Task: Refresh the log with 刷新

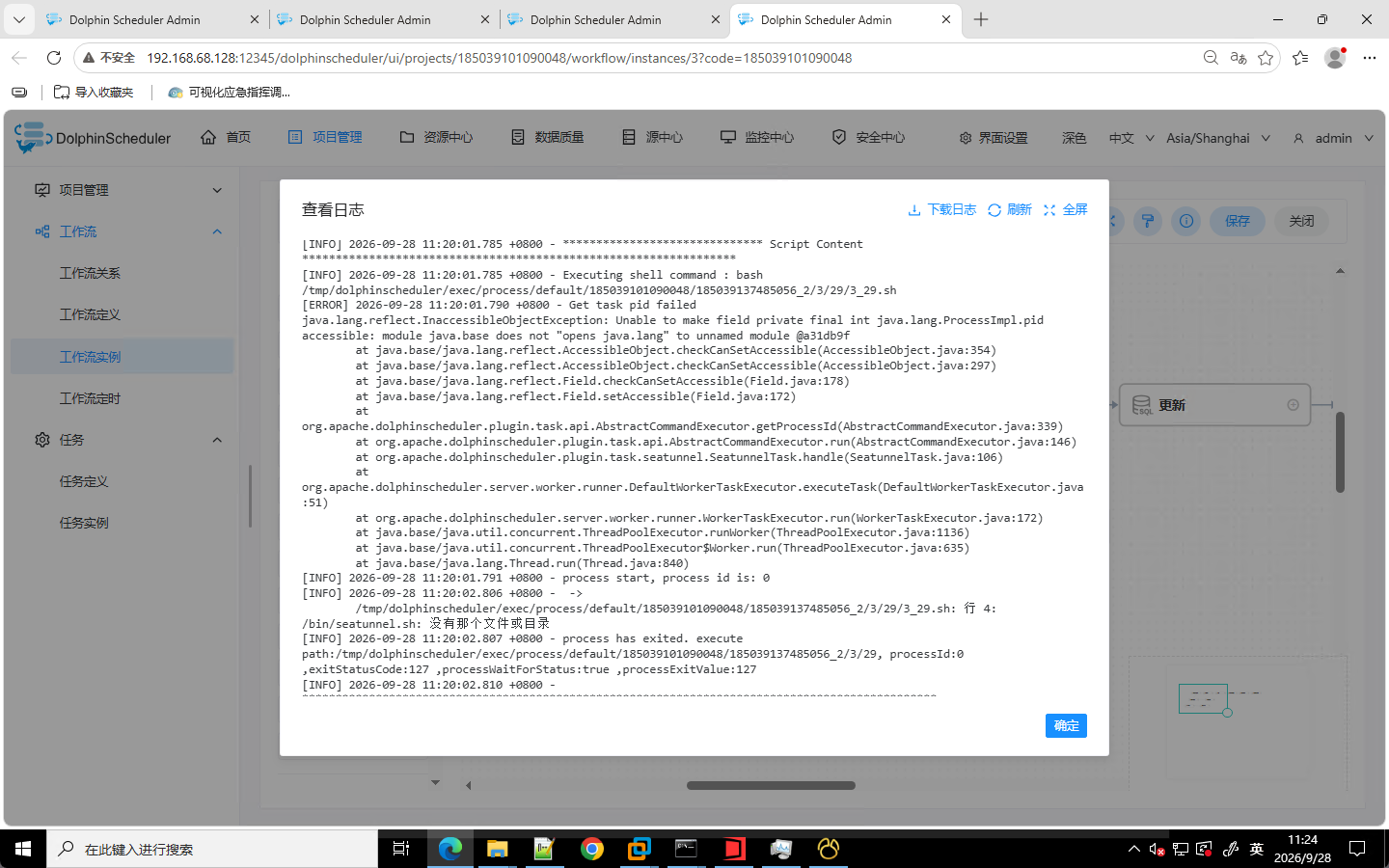Action: point(1019,209)
